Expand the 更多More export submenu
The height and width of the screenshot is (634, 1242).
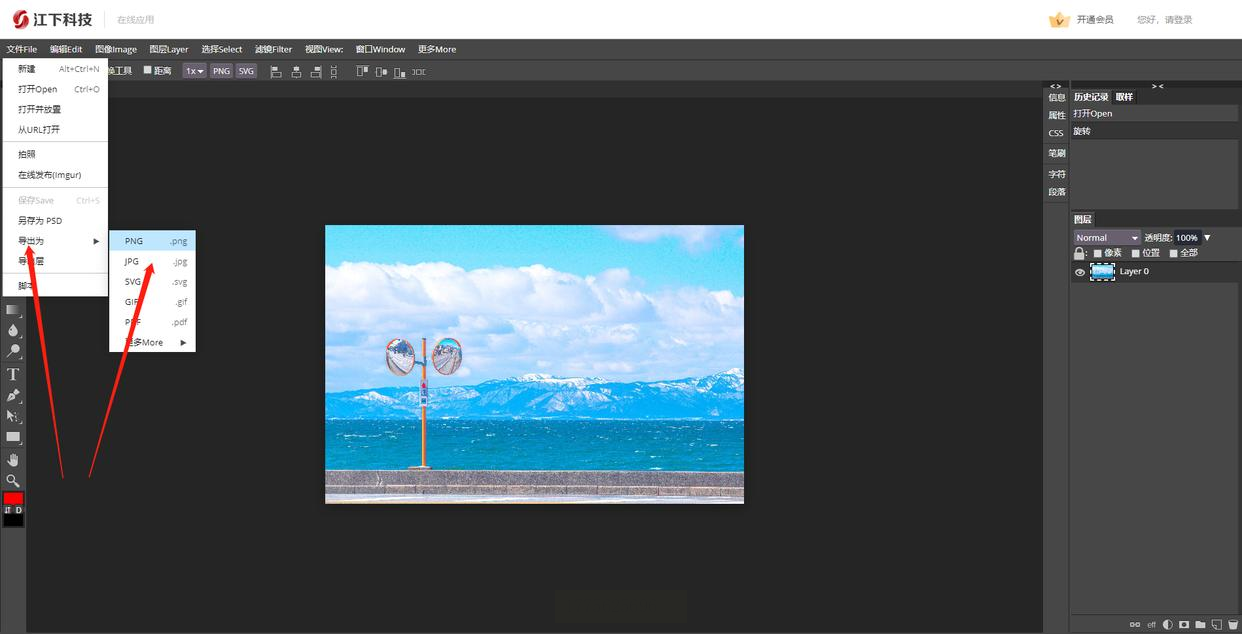pos(152,342)
